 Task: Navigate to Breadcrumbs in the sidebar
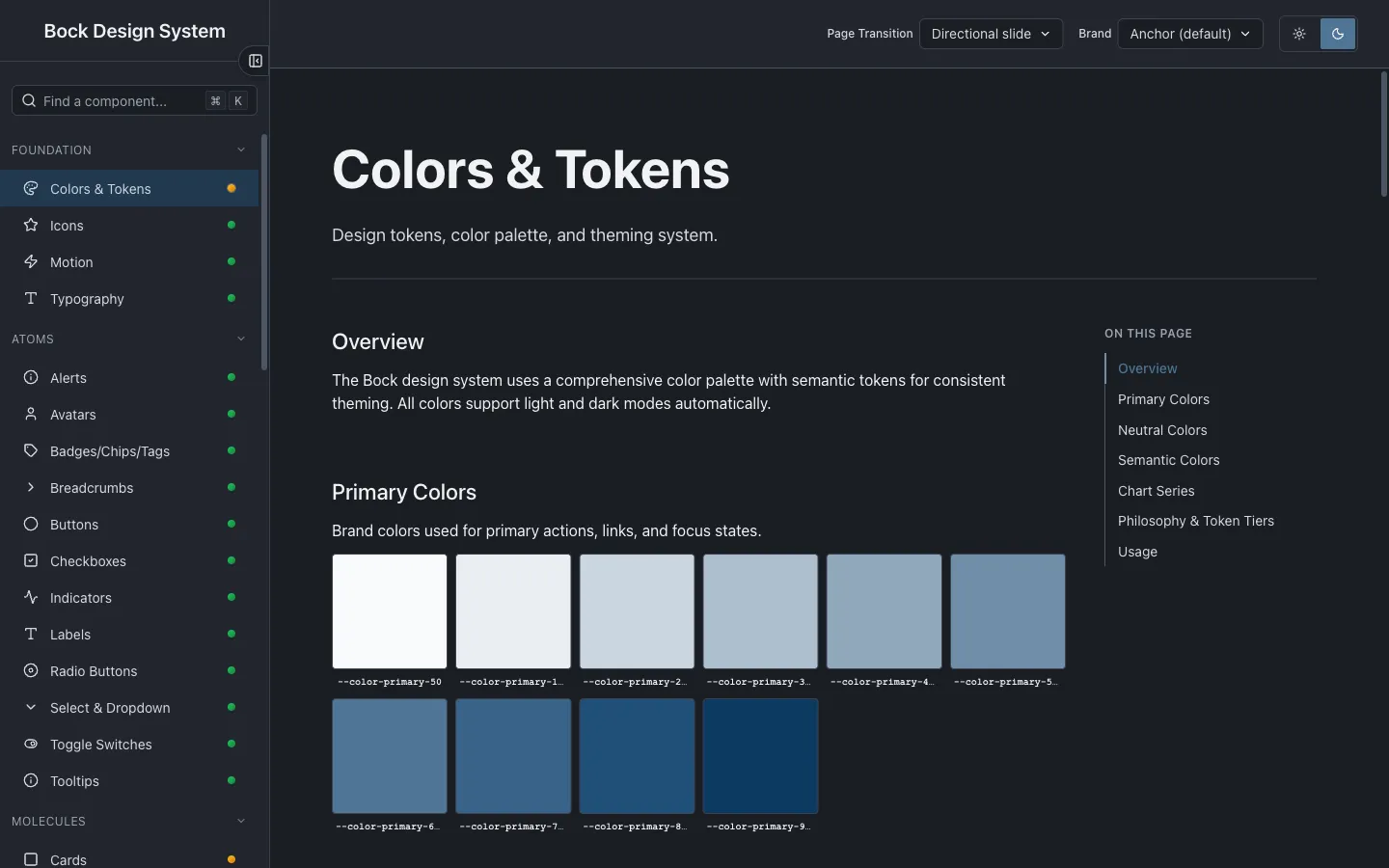pos(129,487)
